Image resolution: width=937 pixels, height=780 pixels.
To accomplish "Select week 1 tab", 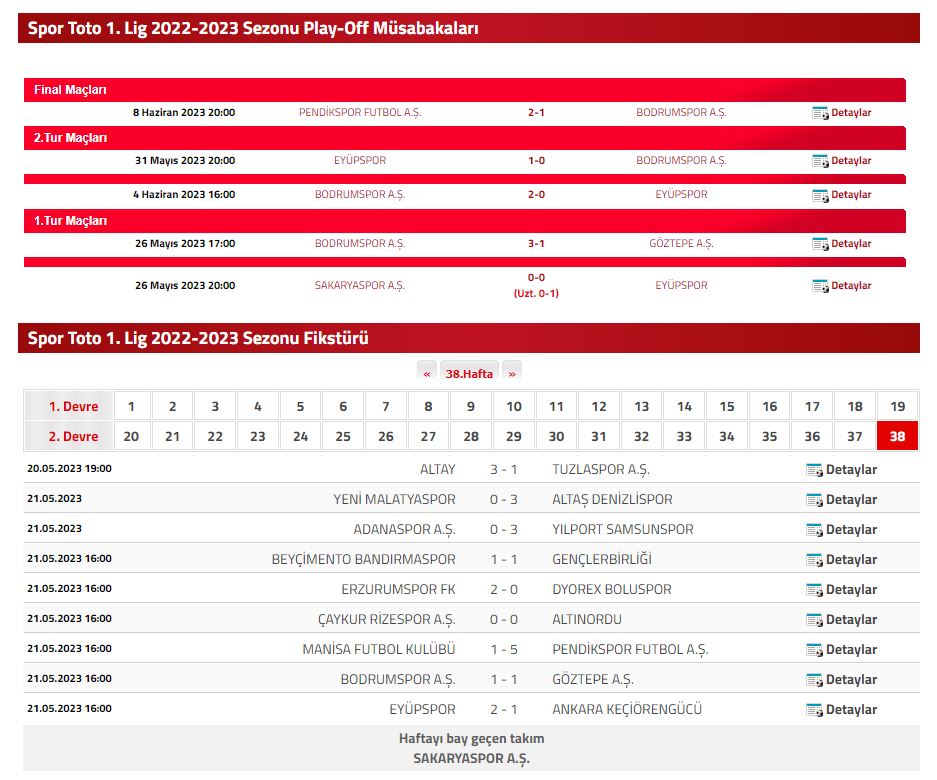I will [131, 406].
